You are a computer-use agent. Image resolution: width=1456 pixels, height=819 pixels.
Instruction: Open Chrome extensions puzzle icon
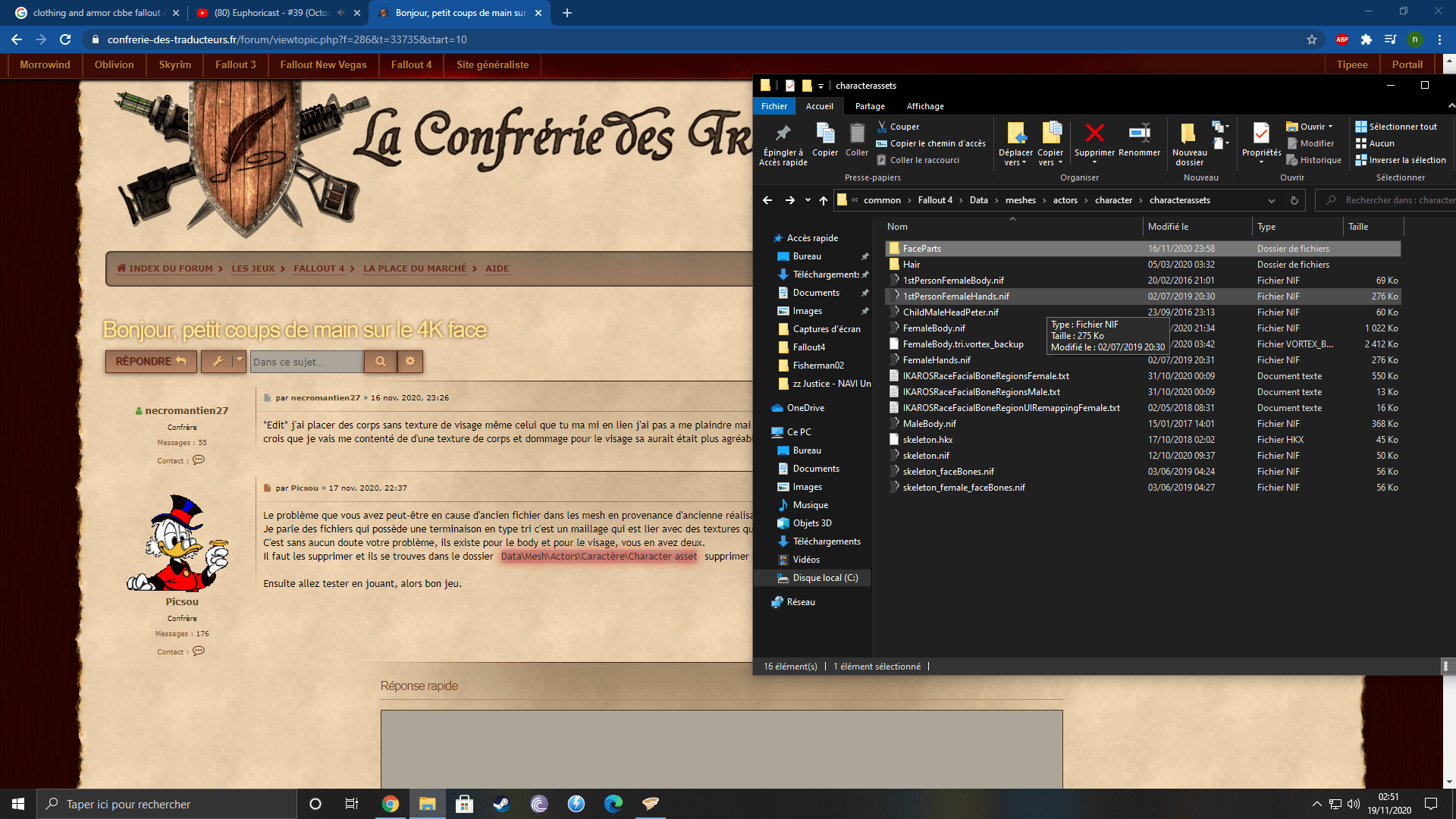[1366, 39]
